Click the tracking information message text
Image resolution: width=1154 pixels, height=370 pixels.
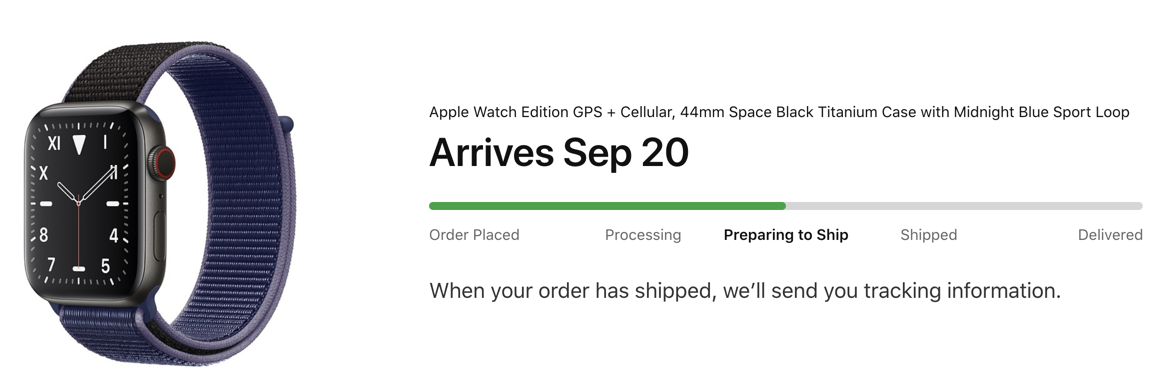coord(745,291)
